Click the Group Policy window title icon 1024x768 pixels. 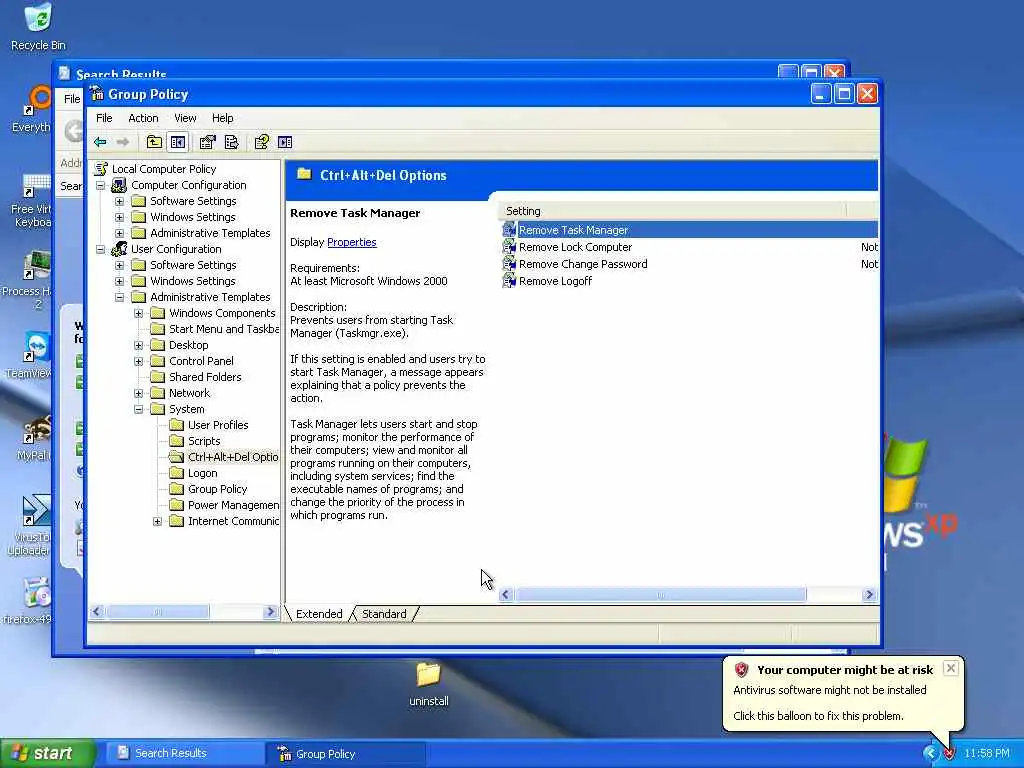tap(97, 94)
